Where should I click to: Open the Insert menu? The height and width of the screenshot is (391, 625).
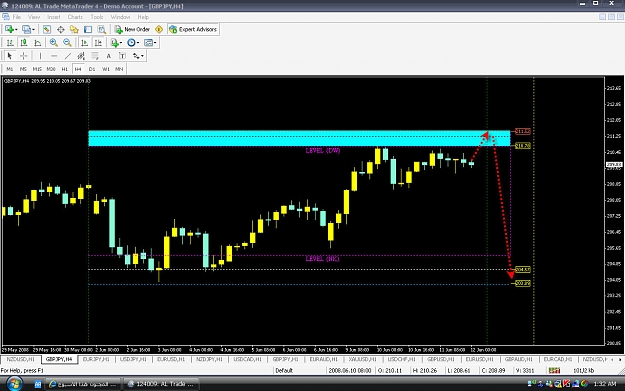coord(54,17)
